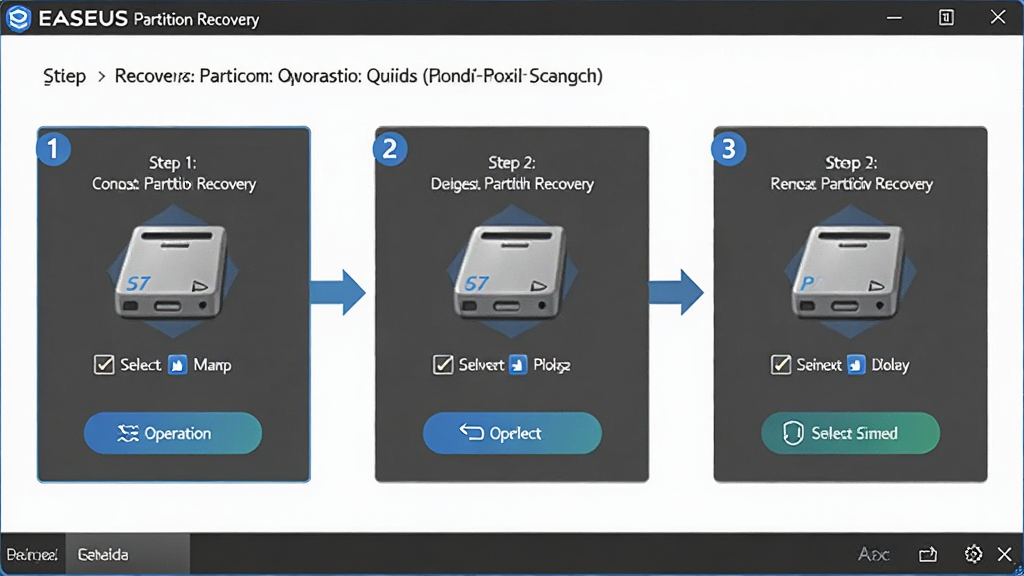The width and height of the screenshot is (1024, 576).
Task: Click the blue icon beside Dolay label
Action: 856,364
